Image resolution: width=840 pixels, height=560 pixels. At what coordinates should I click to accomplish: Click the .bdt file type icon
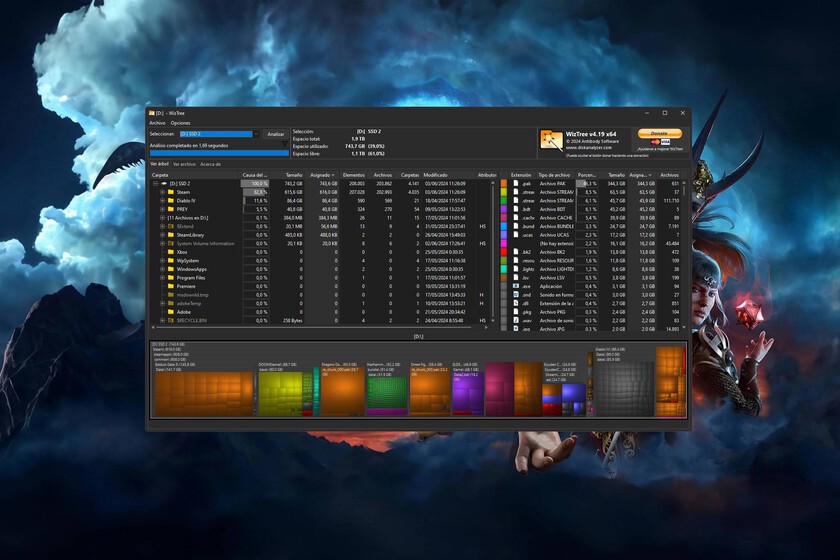(x=515, y=209)
